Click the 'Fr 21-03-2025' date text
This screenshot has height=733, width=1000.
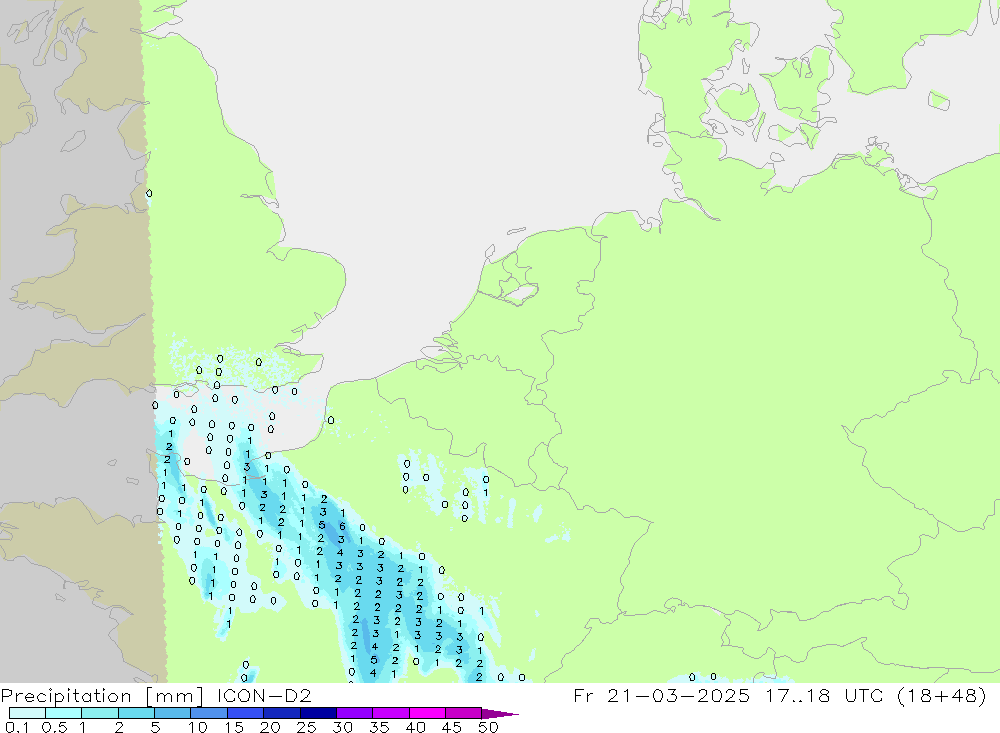pyautogui.click(x=661, y=695)
